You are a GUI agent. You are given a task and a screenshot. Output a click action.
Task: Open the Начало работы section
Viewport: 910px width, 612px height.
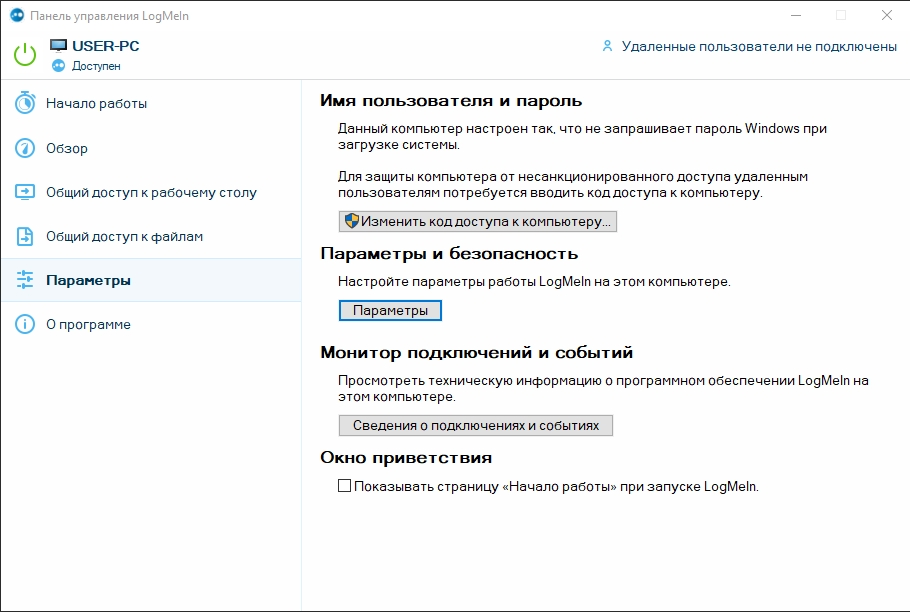click(x=96, y=103)
